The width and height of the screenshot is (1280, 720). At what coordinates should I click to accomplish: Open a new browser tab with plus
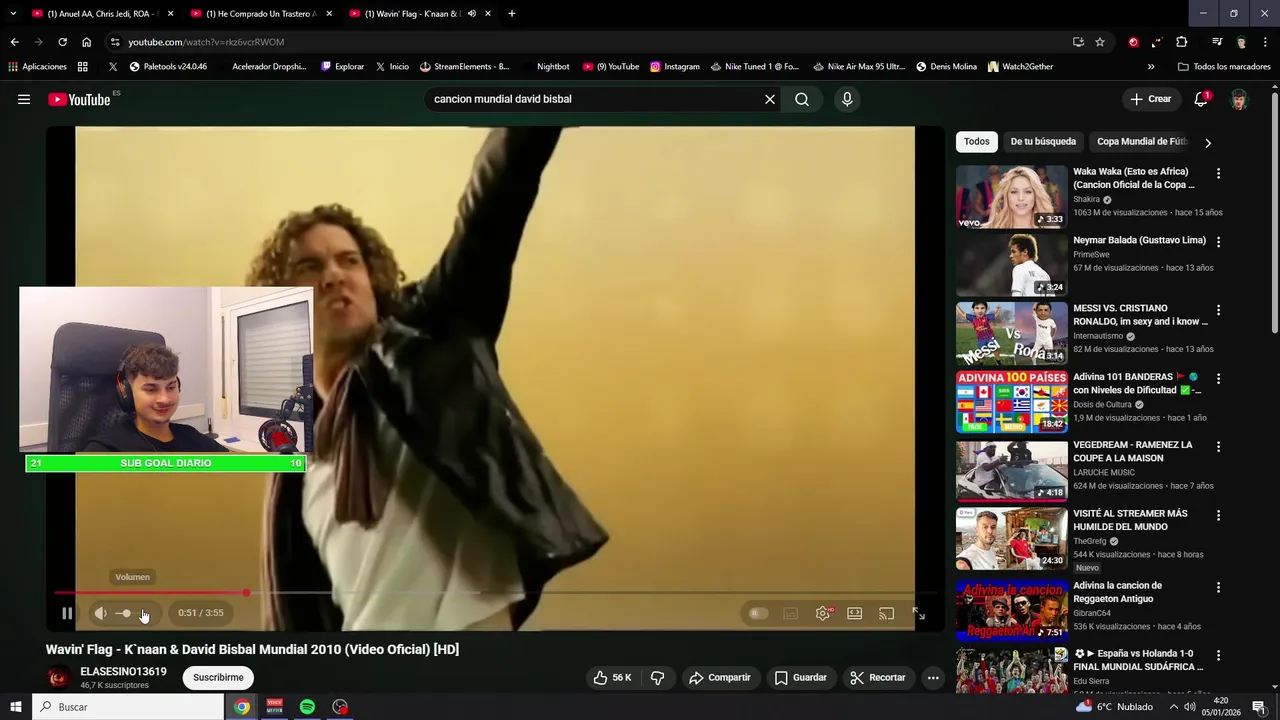512,14
